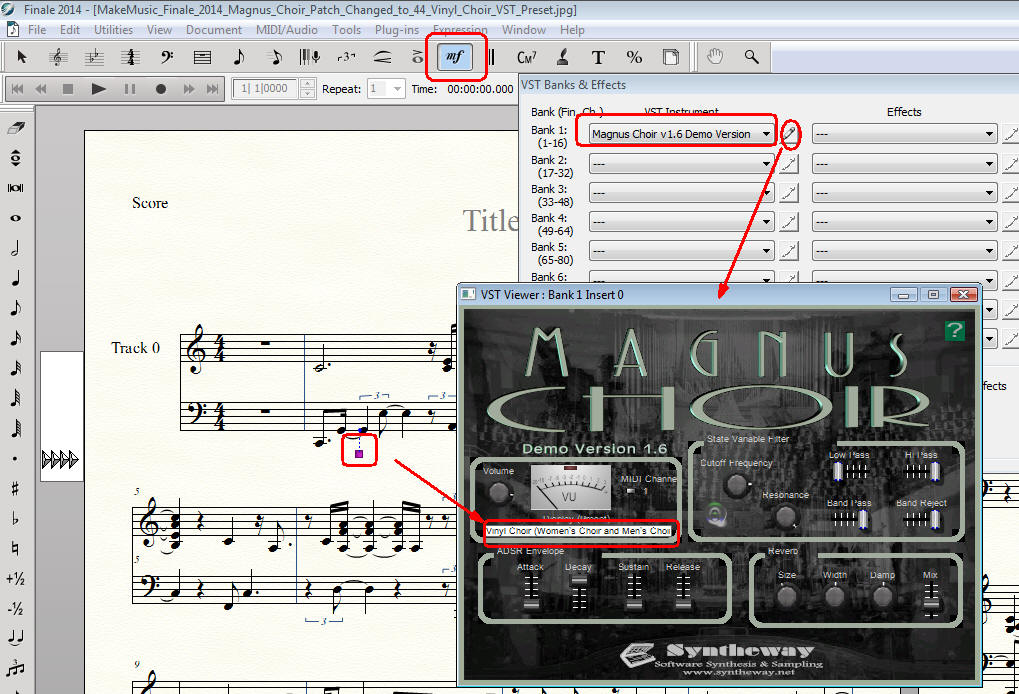
Task: Open the Utilities menu
Action: click(113, 30)
